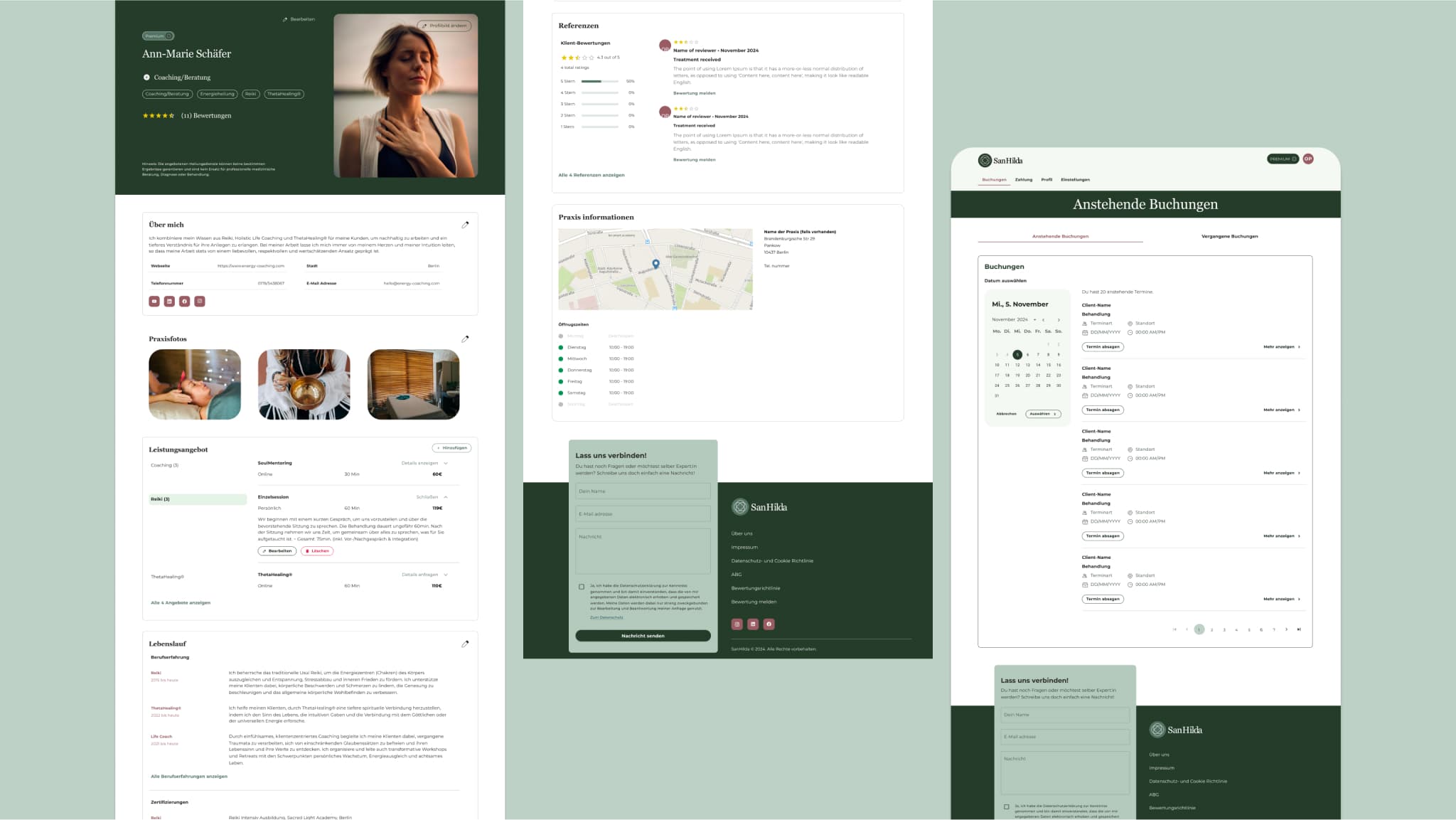Click the OP user avatar icon
1456x820 pixels.
[x=1307, y=159]
